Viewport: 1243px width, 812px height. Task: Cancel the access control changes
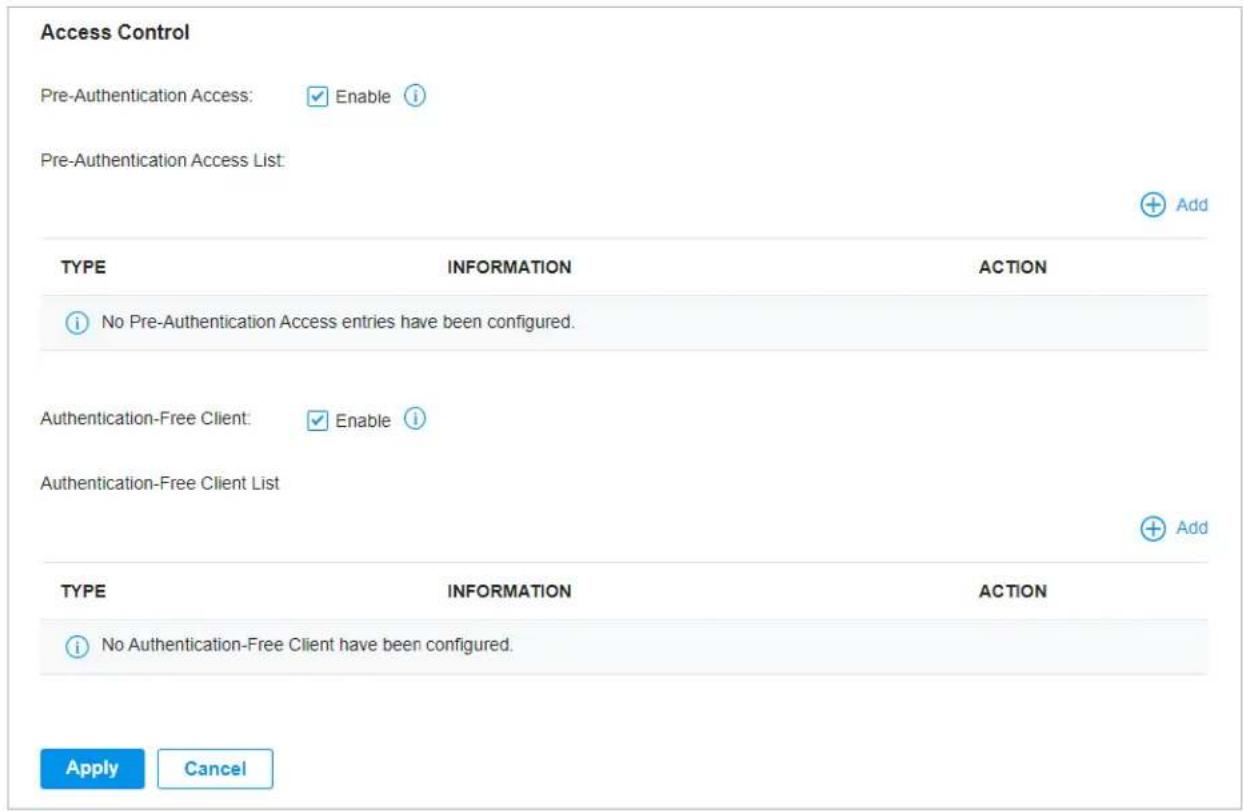(215, 769)
